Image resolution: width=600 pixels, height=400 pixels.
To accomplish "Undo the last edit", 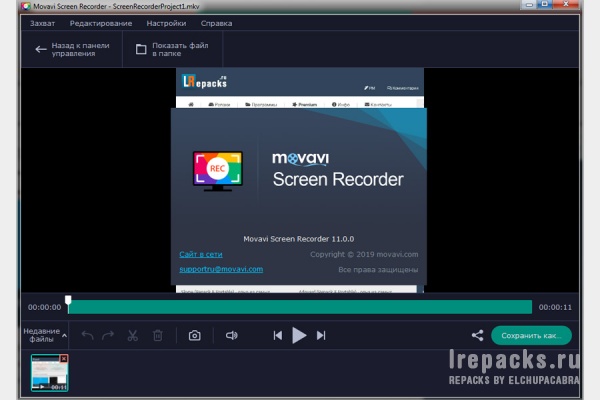I will pos(87,336).
